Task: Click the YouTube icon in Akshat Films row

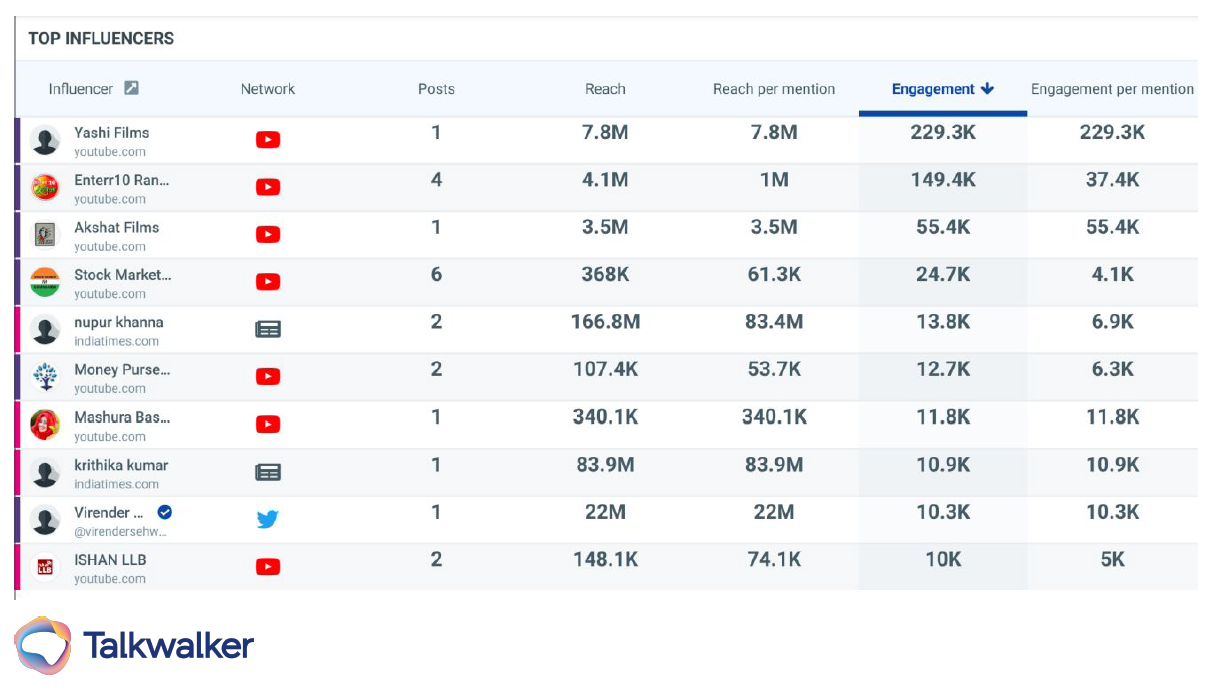Action: pyautogui.click(x=267, y=235)
